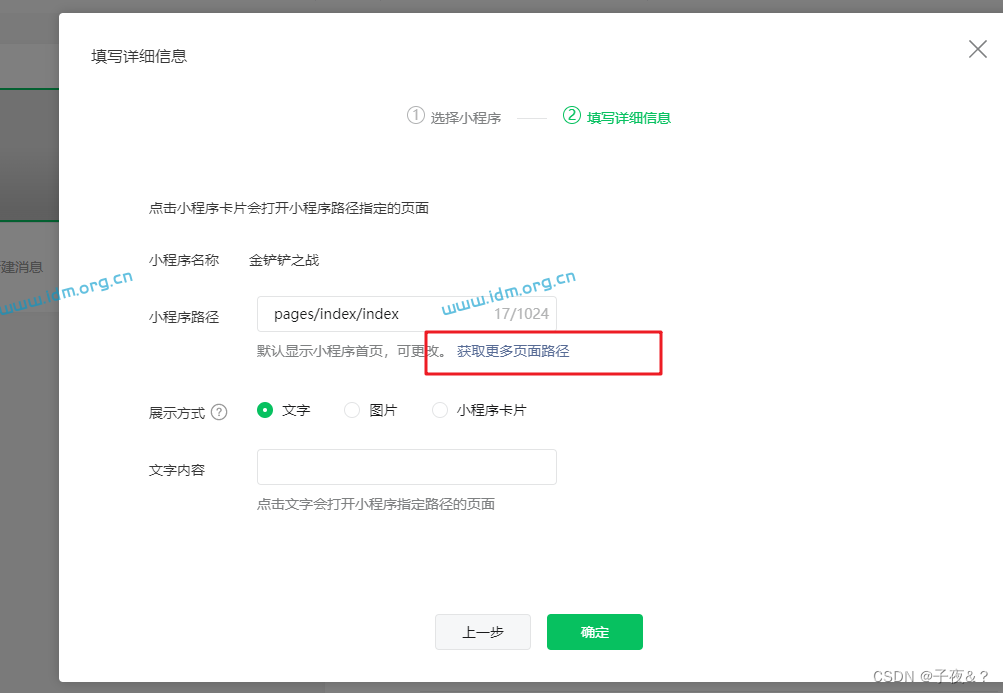The image size is (1003, 693).
Task: Go back with the 上一步 button
Action: [483, 632]
